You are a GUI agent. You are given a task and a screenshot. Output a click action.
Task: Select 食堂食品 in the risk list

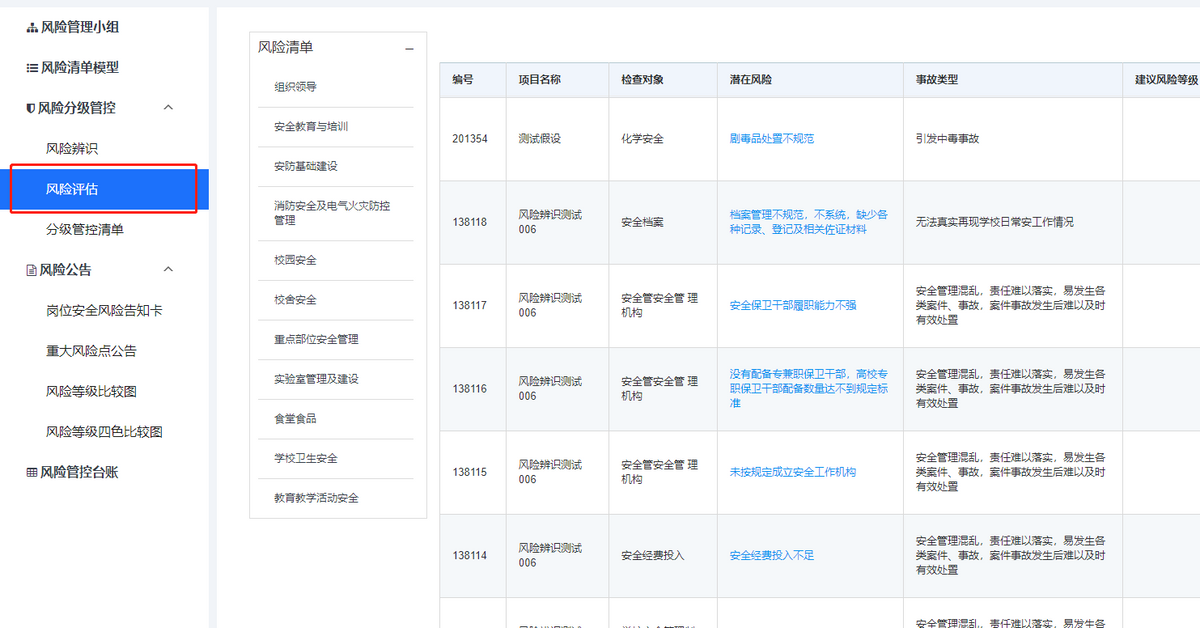point(295,419)
